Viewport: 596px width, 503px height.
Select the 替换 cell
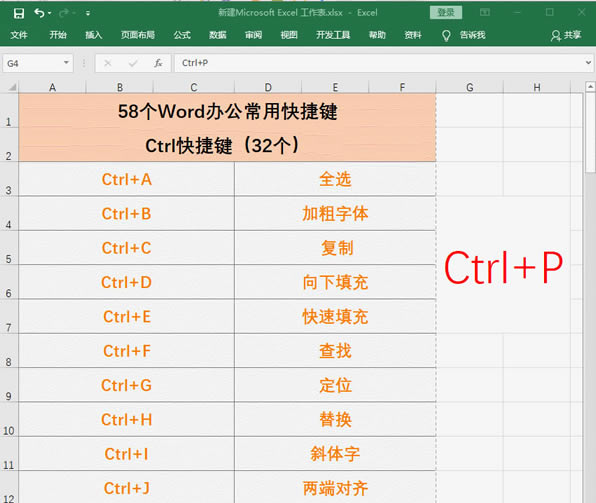click(x=335, y=420)
